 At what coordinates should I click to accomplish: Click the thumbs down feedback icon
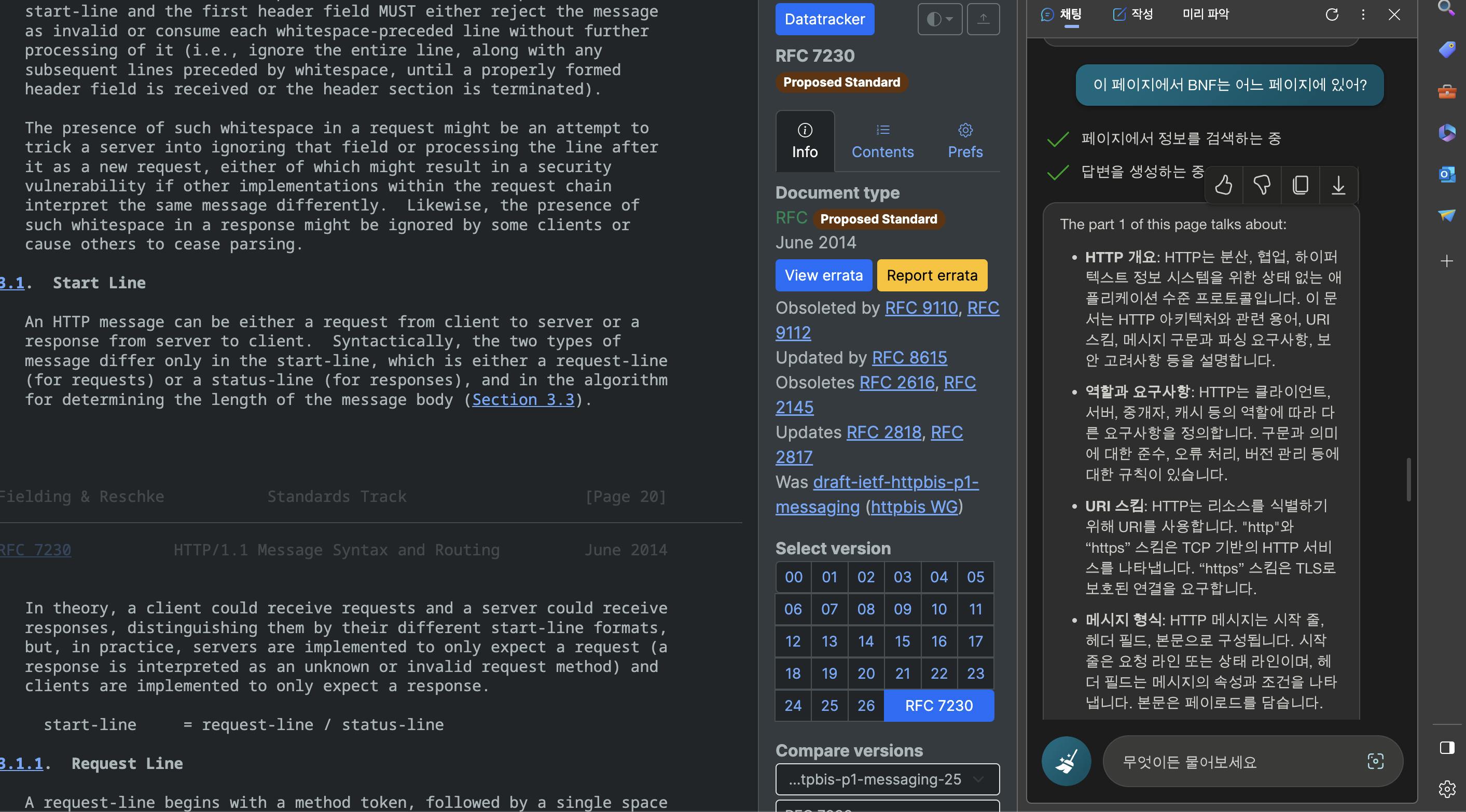point(1262,185)
